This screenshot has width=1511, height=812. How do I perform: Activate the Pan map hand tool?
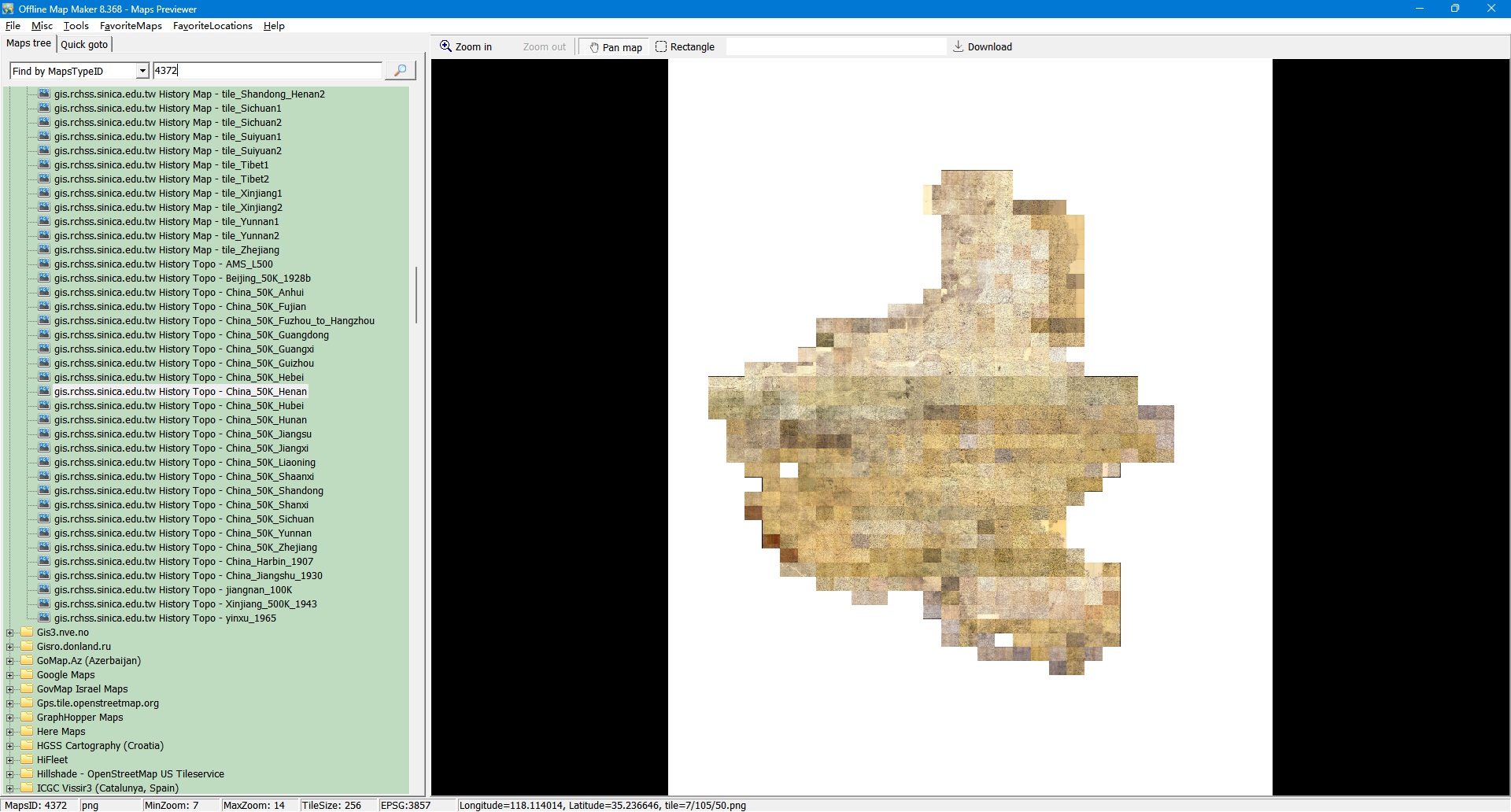(615, 47)
